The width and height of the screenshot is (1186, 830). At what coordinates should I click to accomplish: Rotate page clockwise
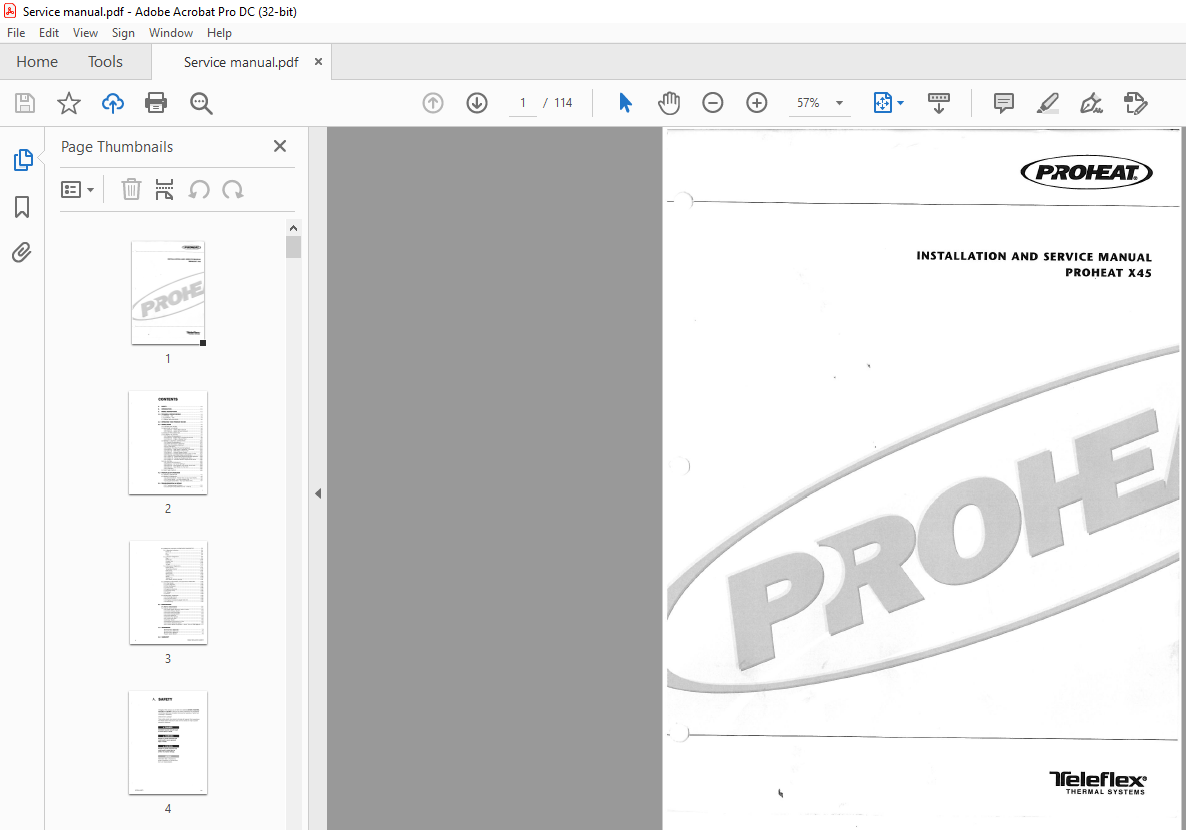click(x=233, y=189)
